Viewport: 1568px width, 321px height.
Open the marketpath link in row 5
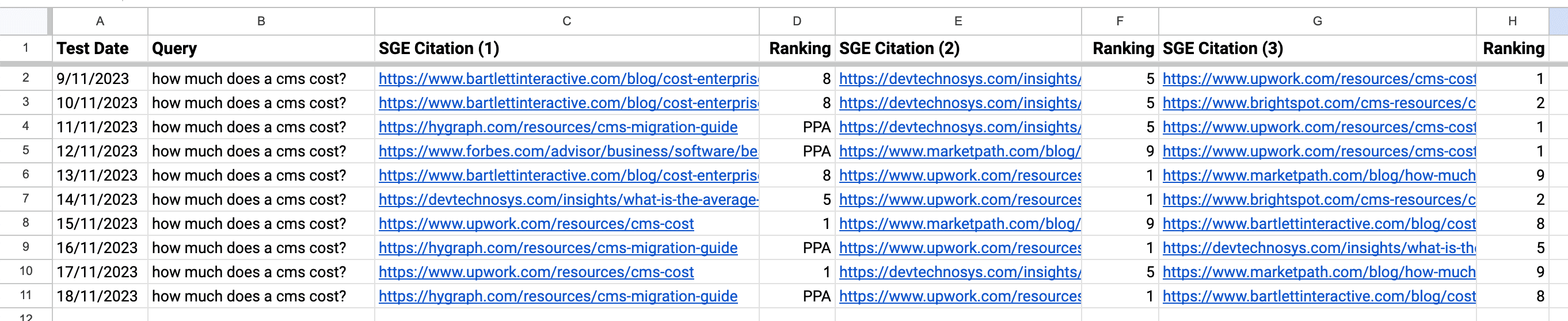point(960,151)
